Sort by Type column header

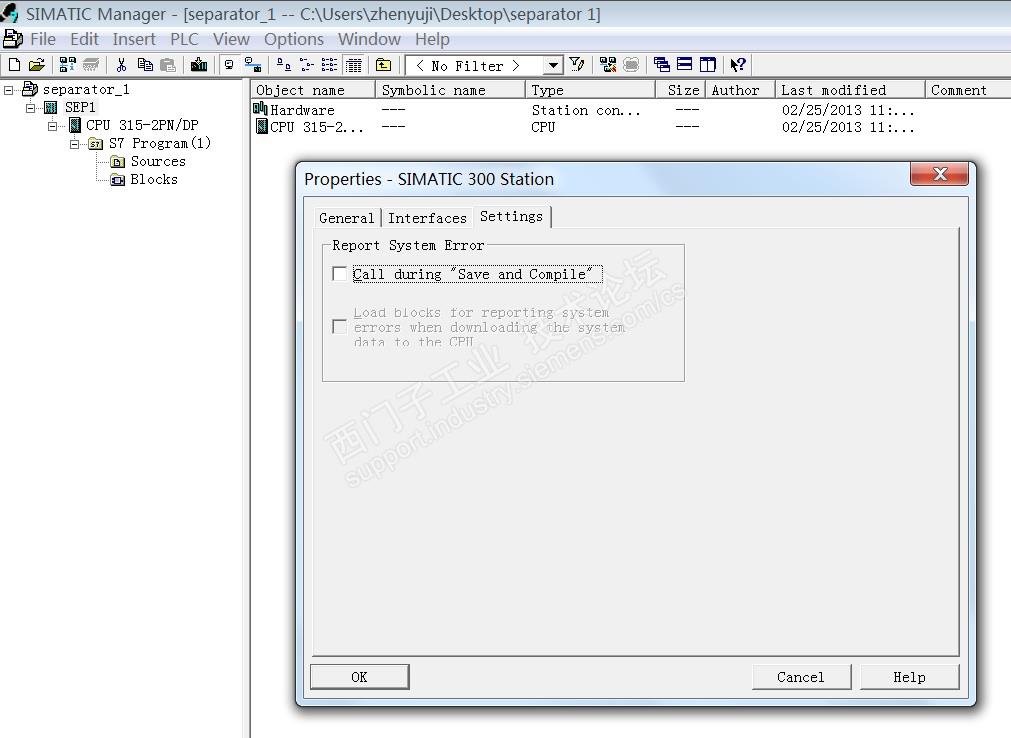(590, 90)
